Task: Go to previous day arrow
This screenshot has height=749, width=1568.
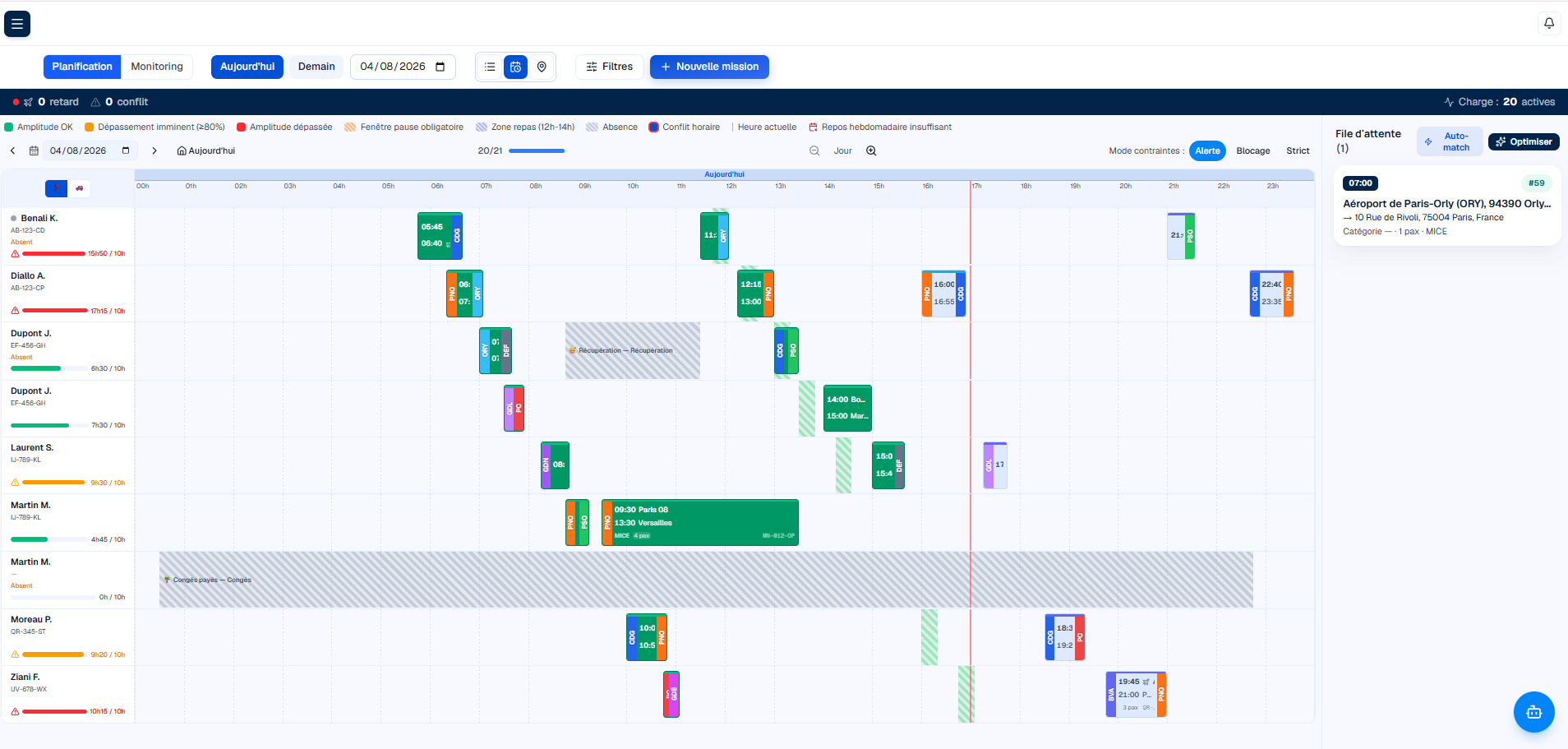Action: (13, 150)
